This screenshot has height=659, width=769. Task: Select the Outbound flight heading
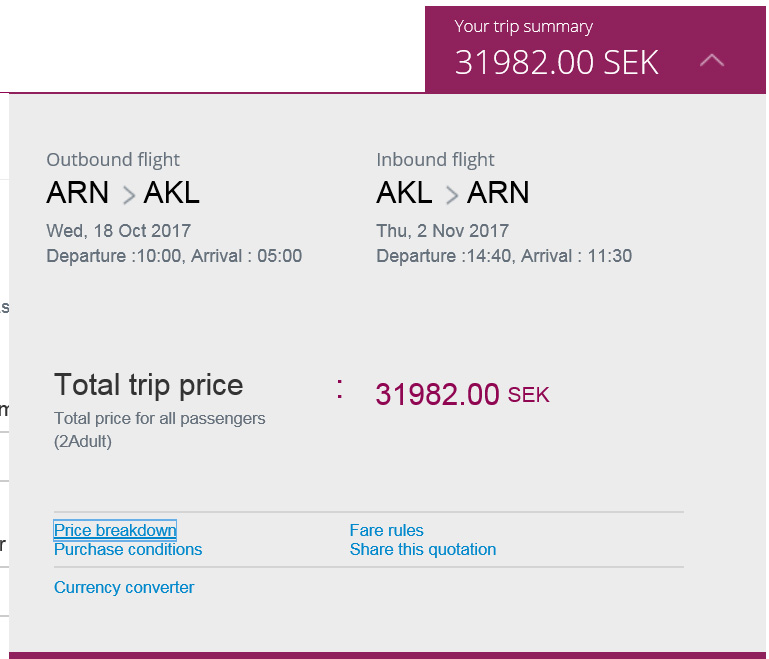113,159
